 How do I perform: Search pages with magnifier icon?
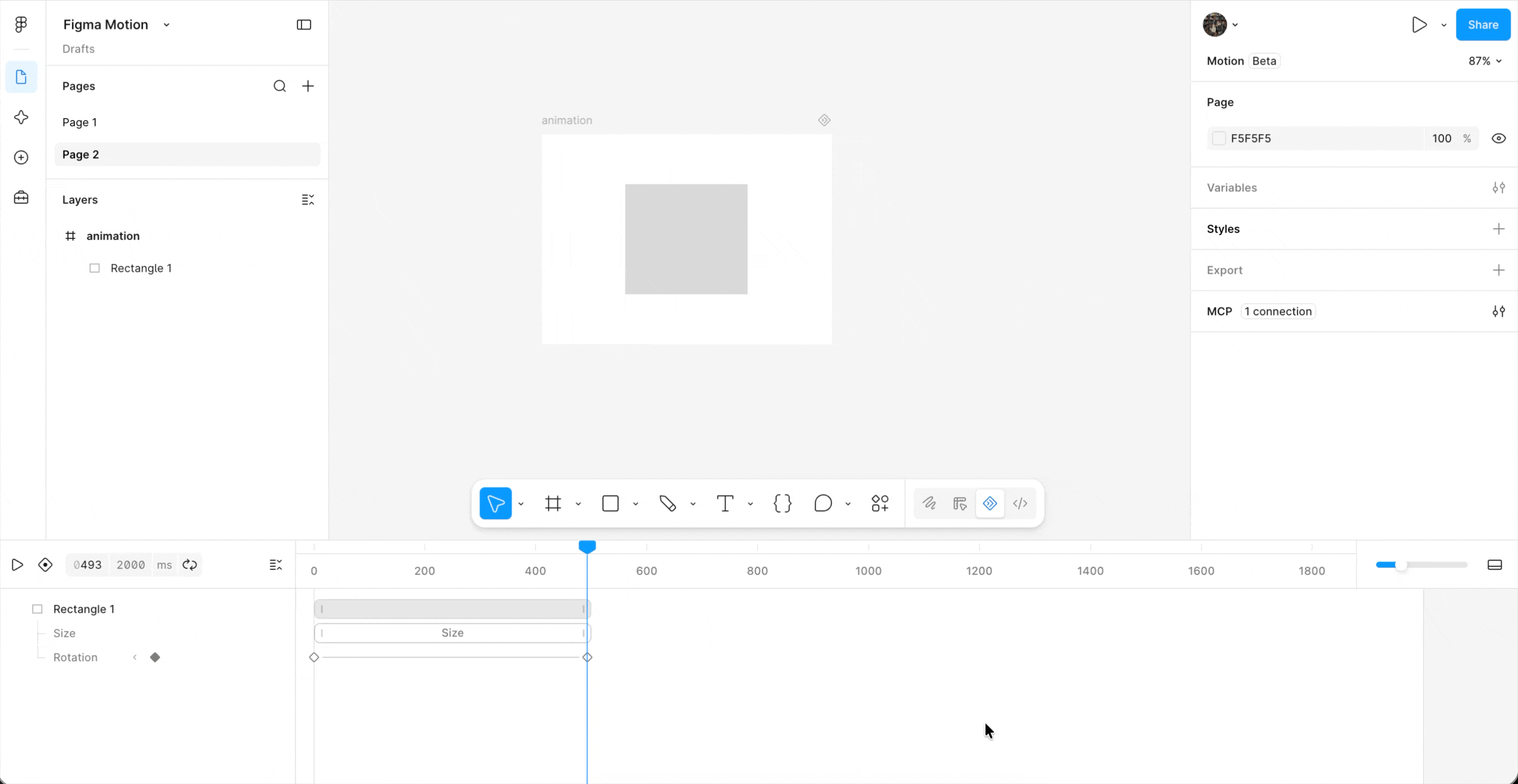click(280, 86)
